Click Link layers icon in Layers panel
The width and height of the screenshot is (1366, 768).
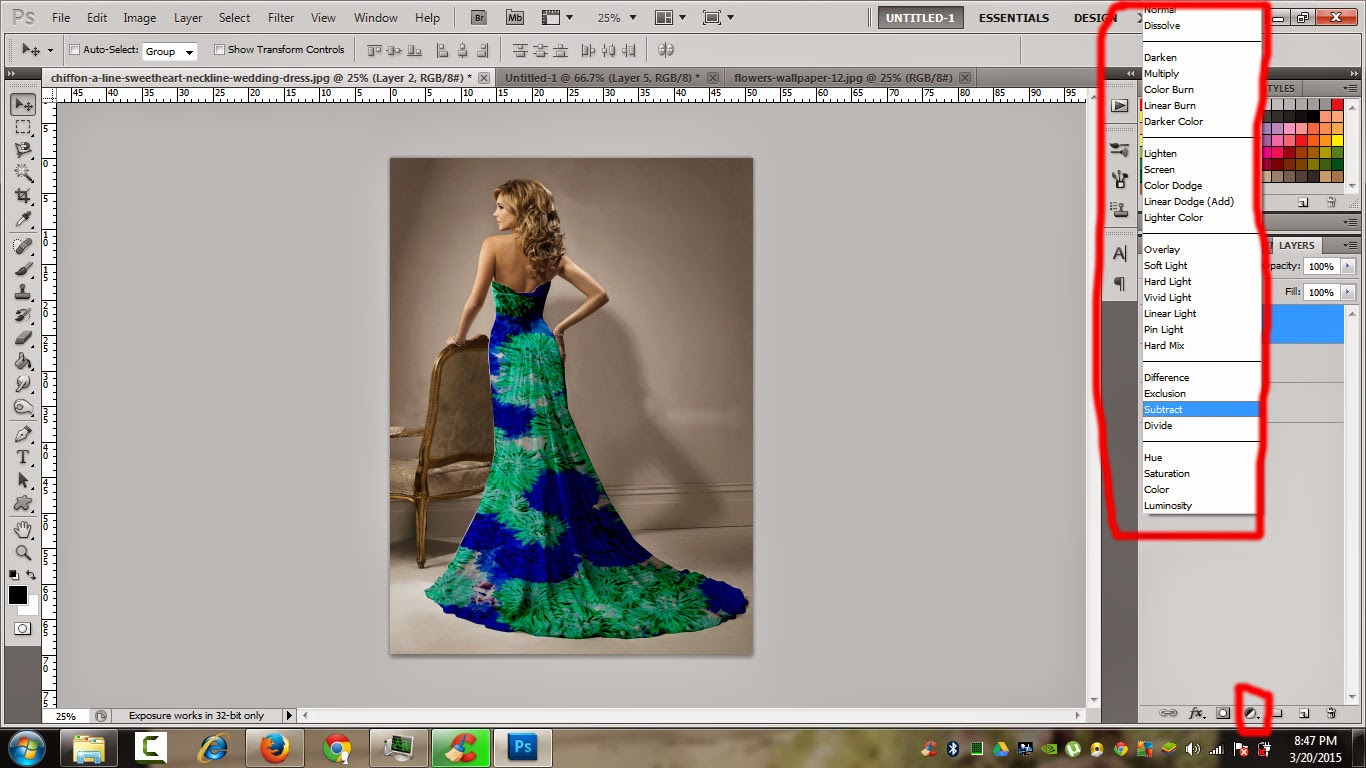click(1168, 713)
